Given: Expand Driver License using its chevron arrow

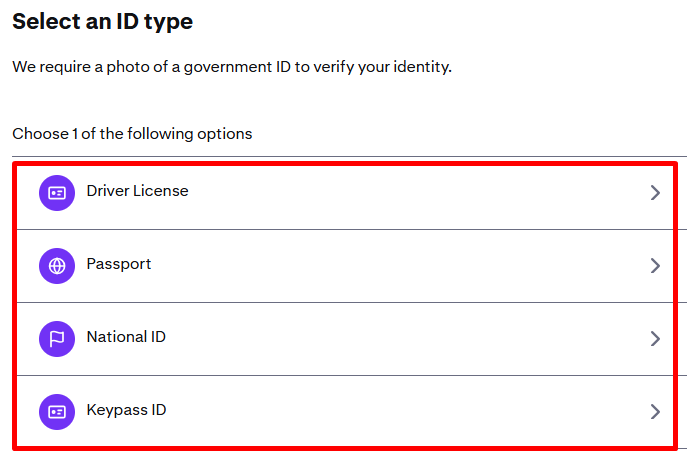Looking at the screenshot, I should coord(655,193).
